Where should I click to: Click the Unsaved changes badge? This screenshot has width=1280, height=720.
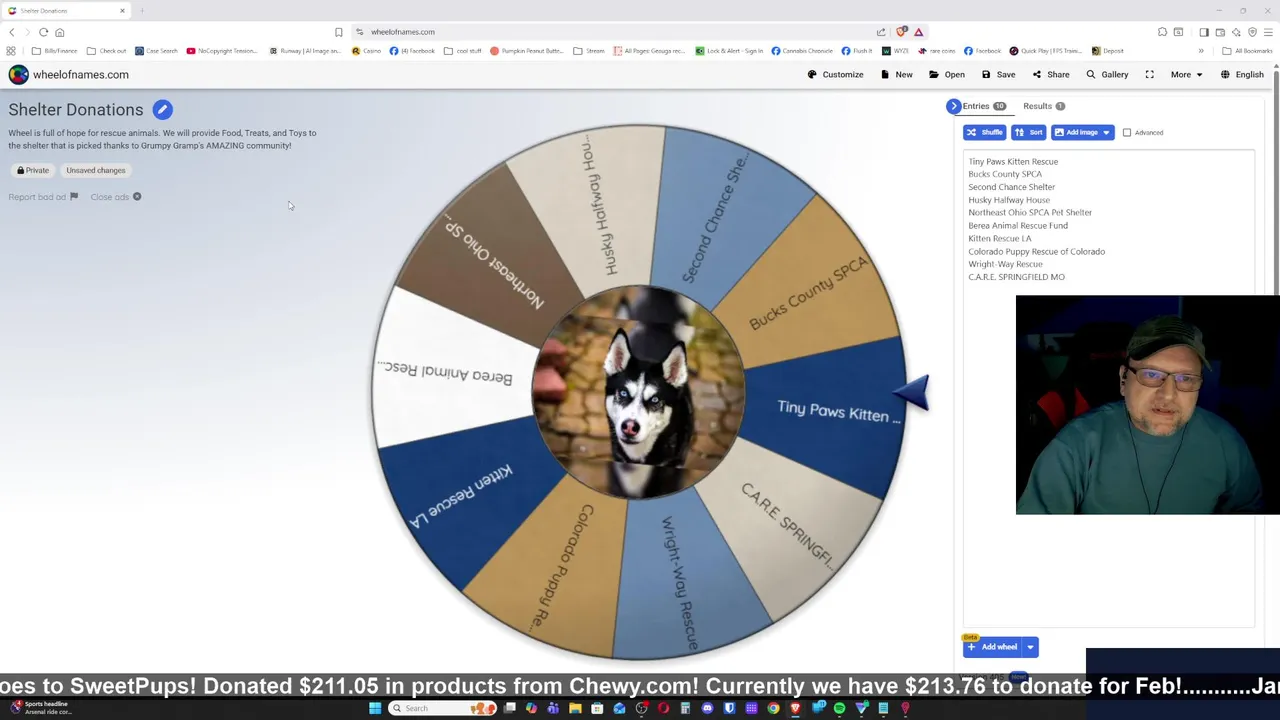(x=96, y=170)
